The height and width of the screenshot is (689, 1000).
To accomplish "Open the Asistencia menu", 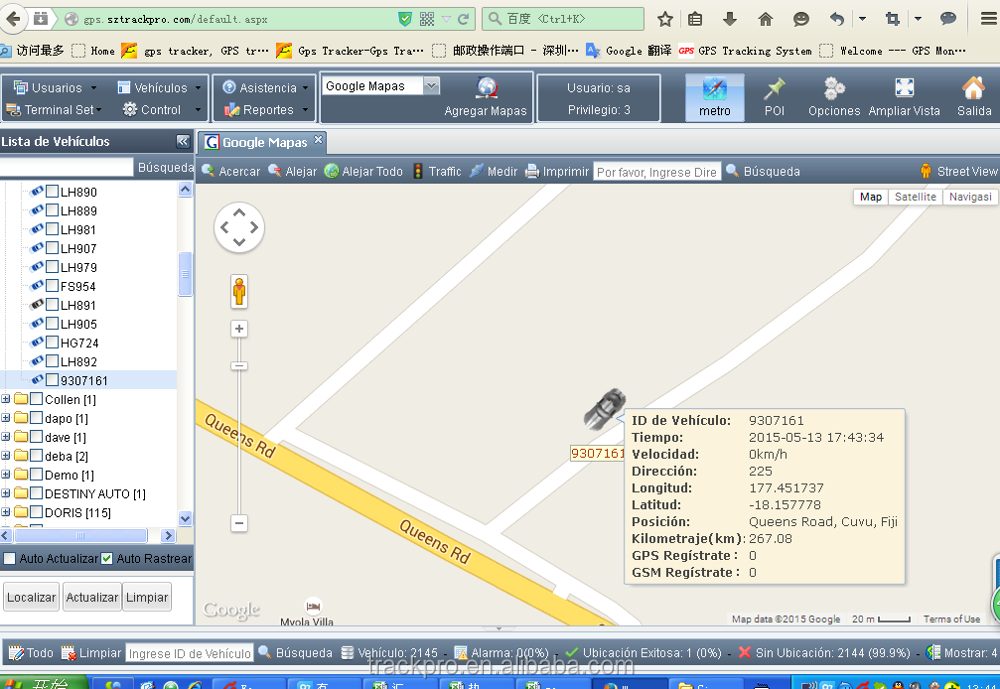I will click(x=266, y=87).
